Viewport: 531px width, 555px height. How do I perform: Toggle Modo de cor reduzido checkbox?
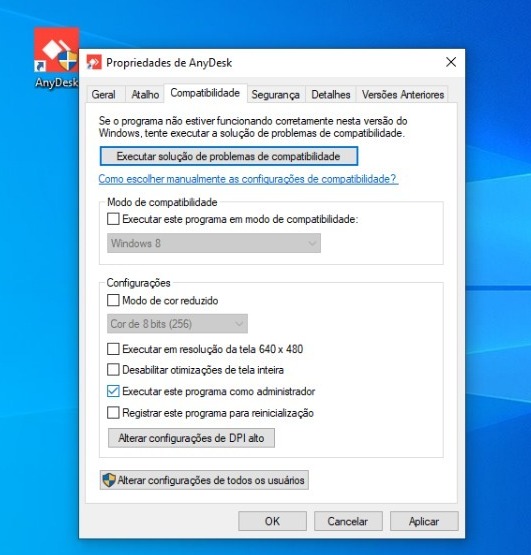[x=113, y=300]
